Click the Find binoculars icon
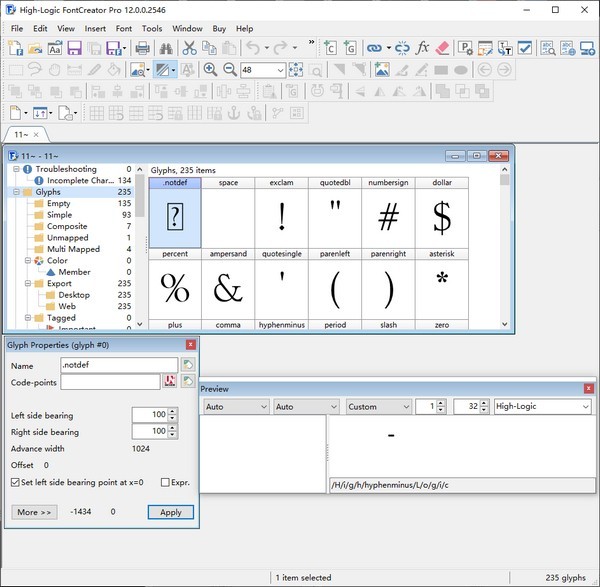The height and width of the screenshot is (587, 600). (x=166, y=47)
